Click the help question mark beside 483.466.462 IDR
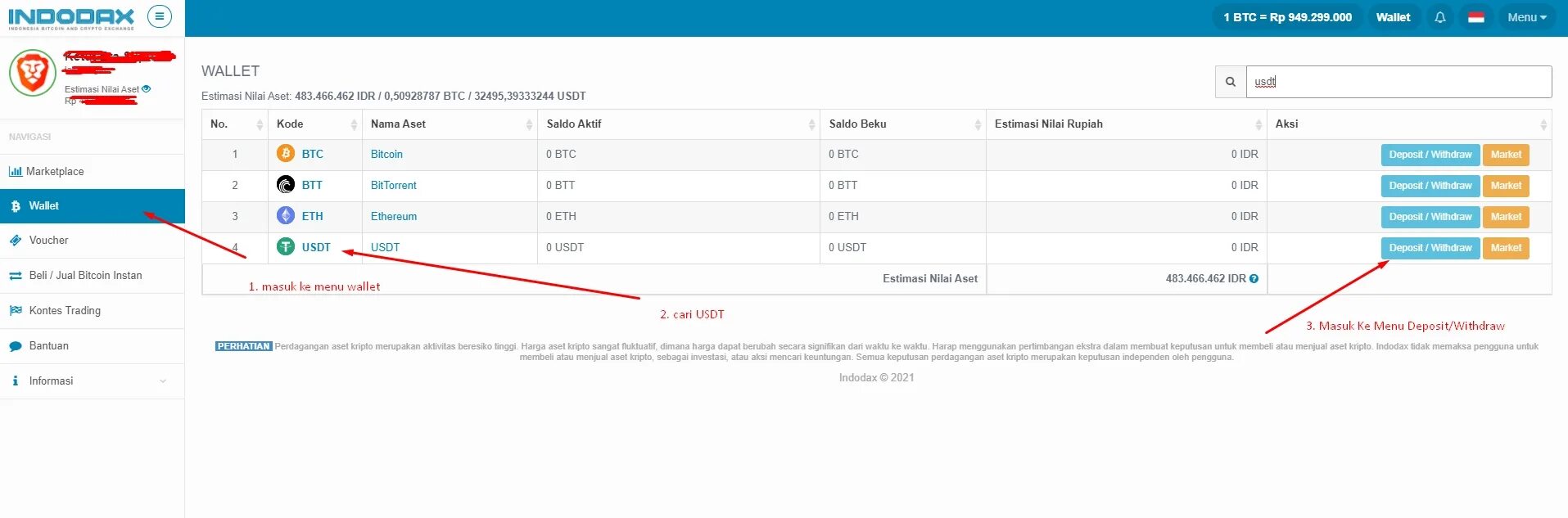The height and width of the screenshot is (518, 1568). [1254, 279]
